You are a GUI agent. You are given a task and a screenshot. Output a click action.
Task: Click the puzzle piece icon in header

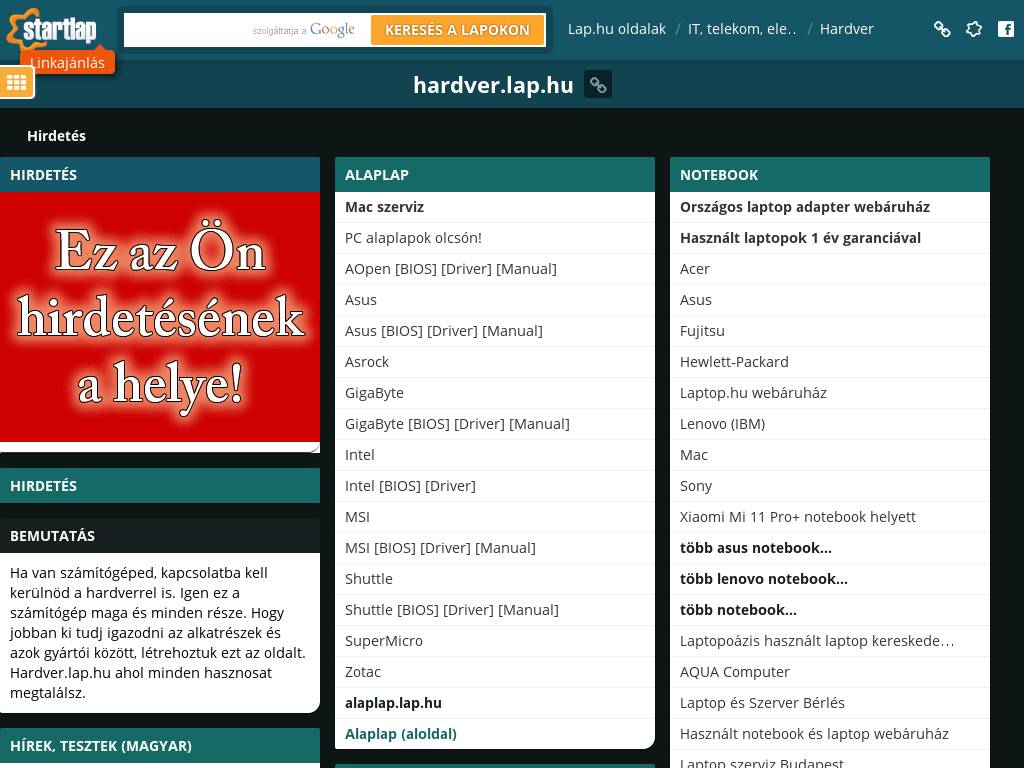(x=974, y=29)
